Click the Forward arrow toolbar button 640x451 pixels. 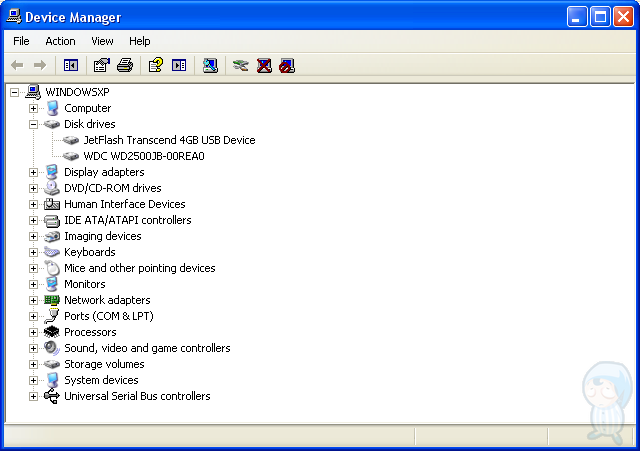pyautogui.click(x=40, y=65)
